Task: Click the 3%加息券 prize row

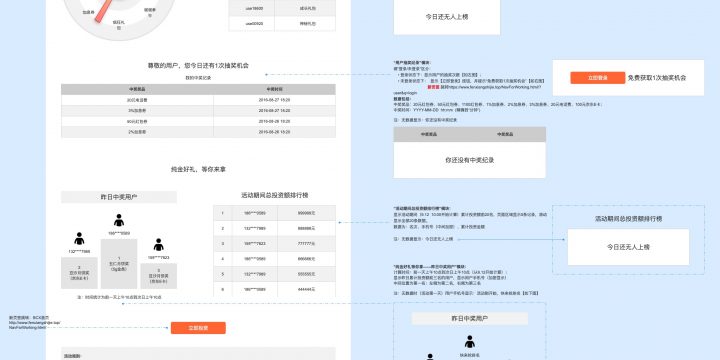Action: [x=198, y=111]
